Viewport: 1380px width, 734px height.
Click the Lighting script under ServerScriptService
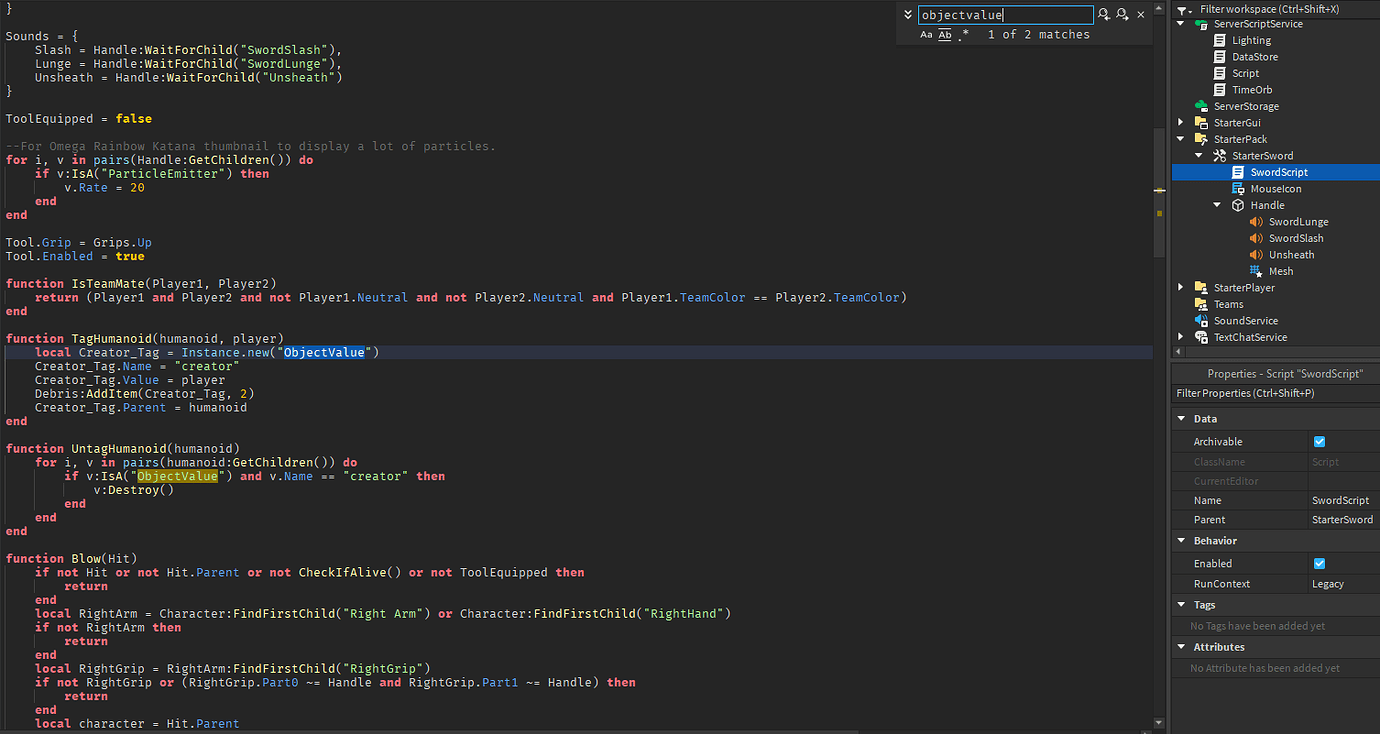tap(1221, 39)
